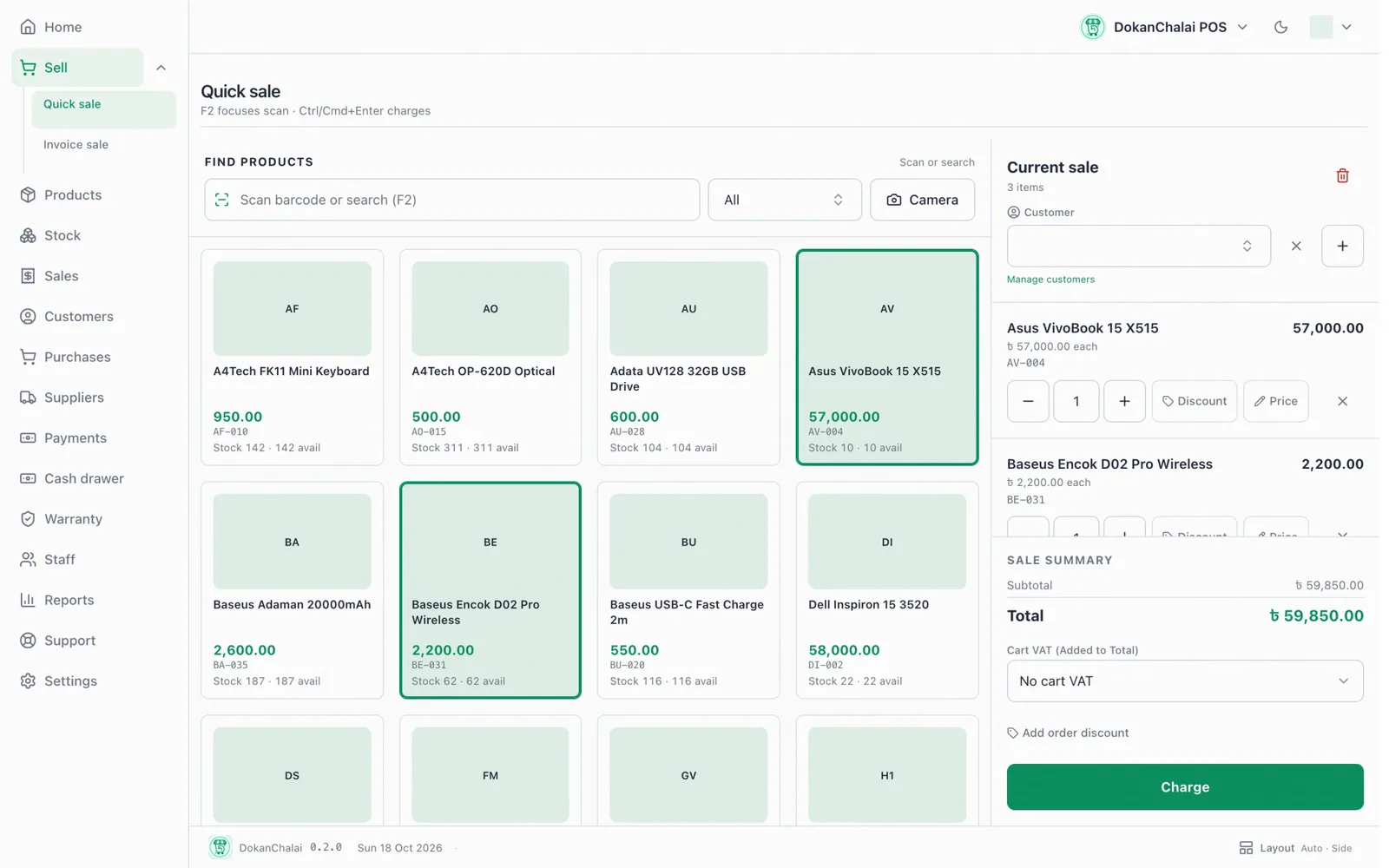This screenshot has width=1389, height=868.
Task: Click the Cash drawer icon
Action: point(28,478)
